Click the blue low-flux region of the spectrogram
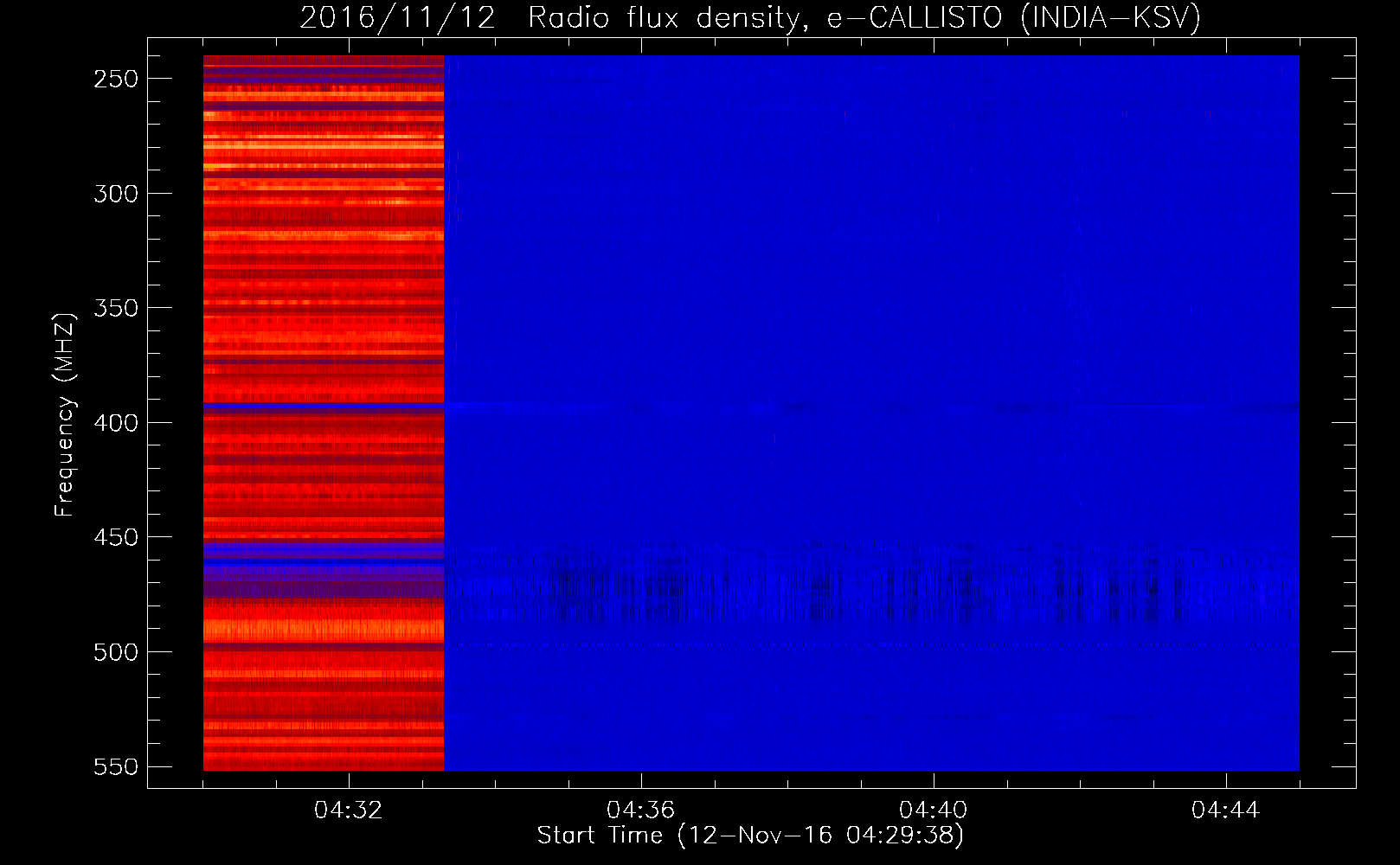The height and width of the screenshot is (865, 1400). pos(871,413)
